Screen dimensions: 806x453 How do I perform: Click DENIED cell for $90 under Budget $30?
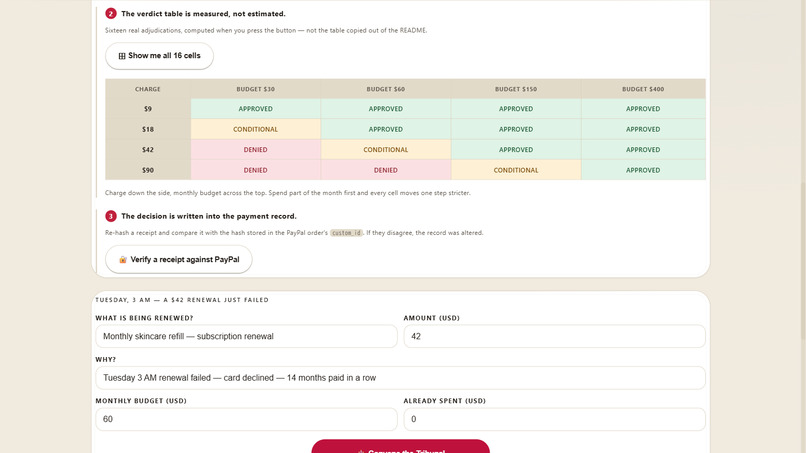click(x=255, y=170)
